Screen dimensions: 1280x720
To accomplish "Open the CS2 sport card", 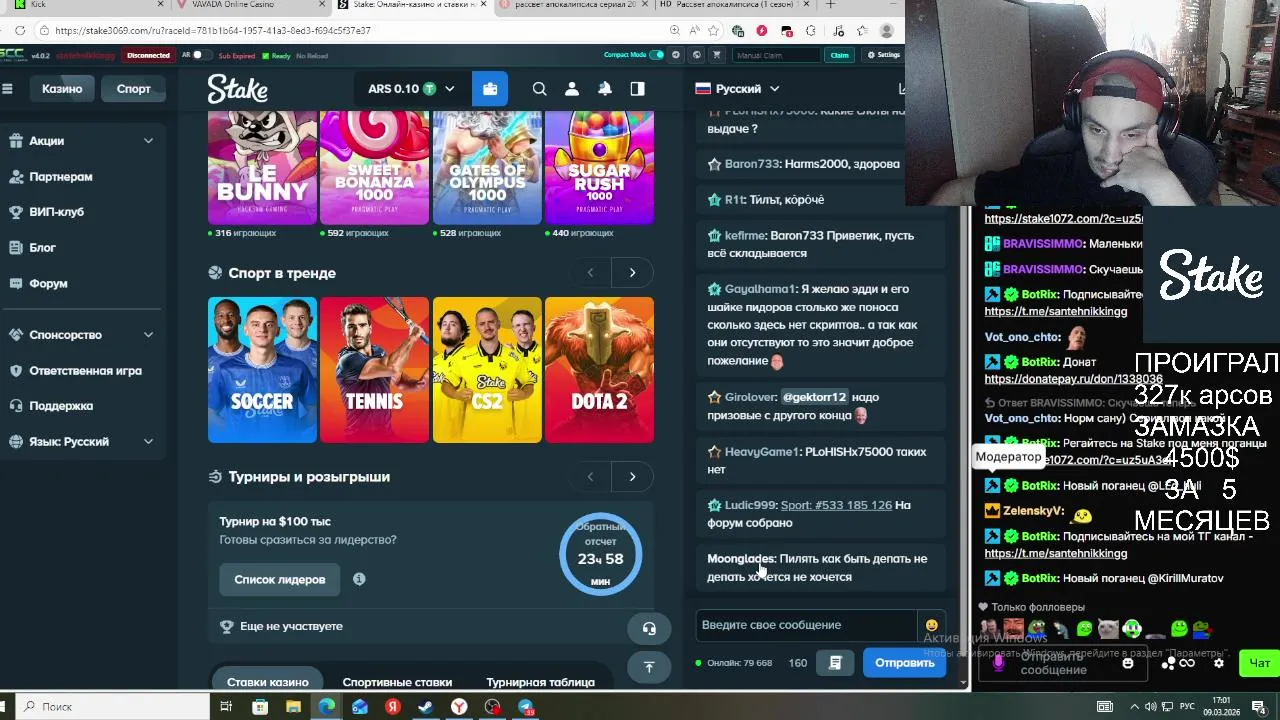I will 487,370.
